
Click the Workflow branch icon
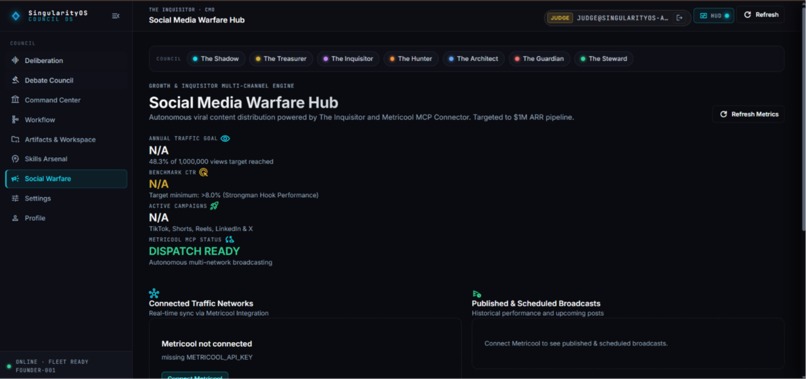coord(15,120)
